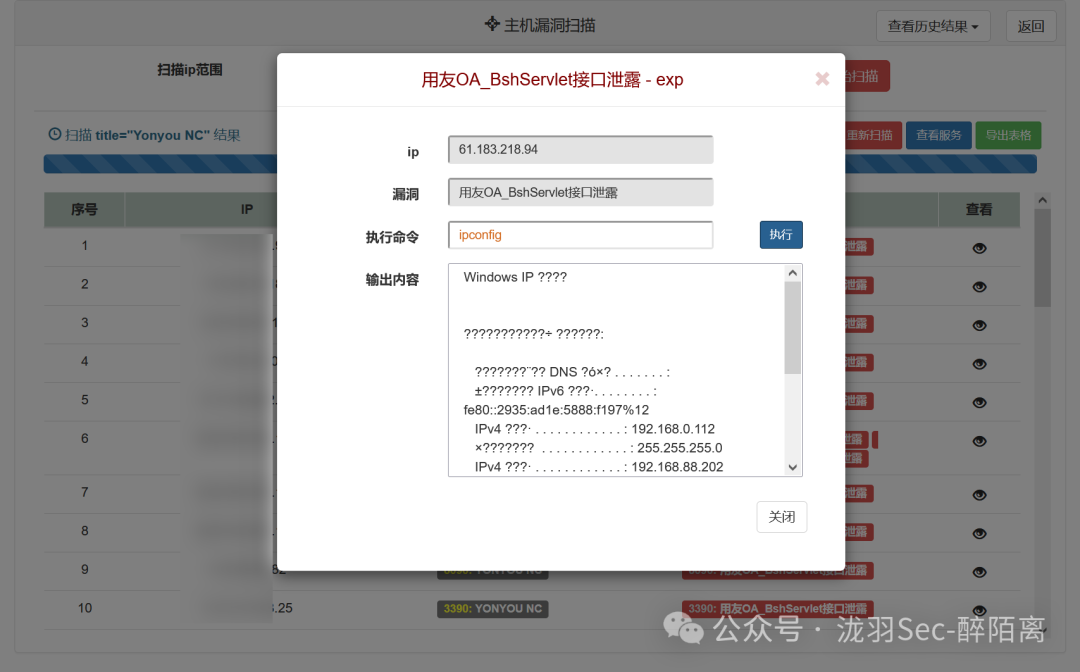Click the 扫描ip范围 label
This screenshot has width=1080, height=672.
pos(189,70)
